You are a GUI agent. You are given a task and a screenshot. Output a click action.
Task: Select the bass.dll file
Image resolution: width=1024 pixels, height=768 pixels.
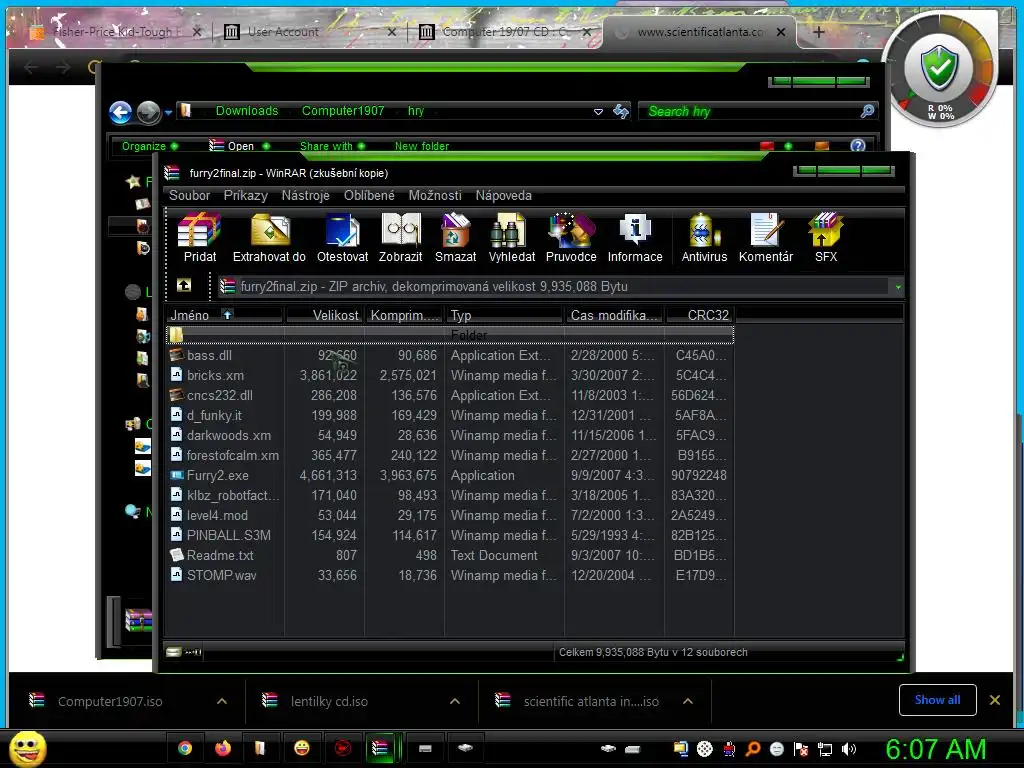pos(450,355)
